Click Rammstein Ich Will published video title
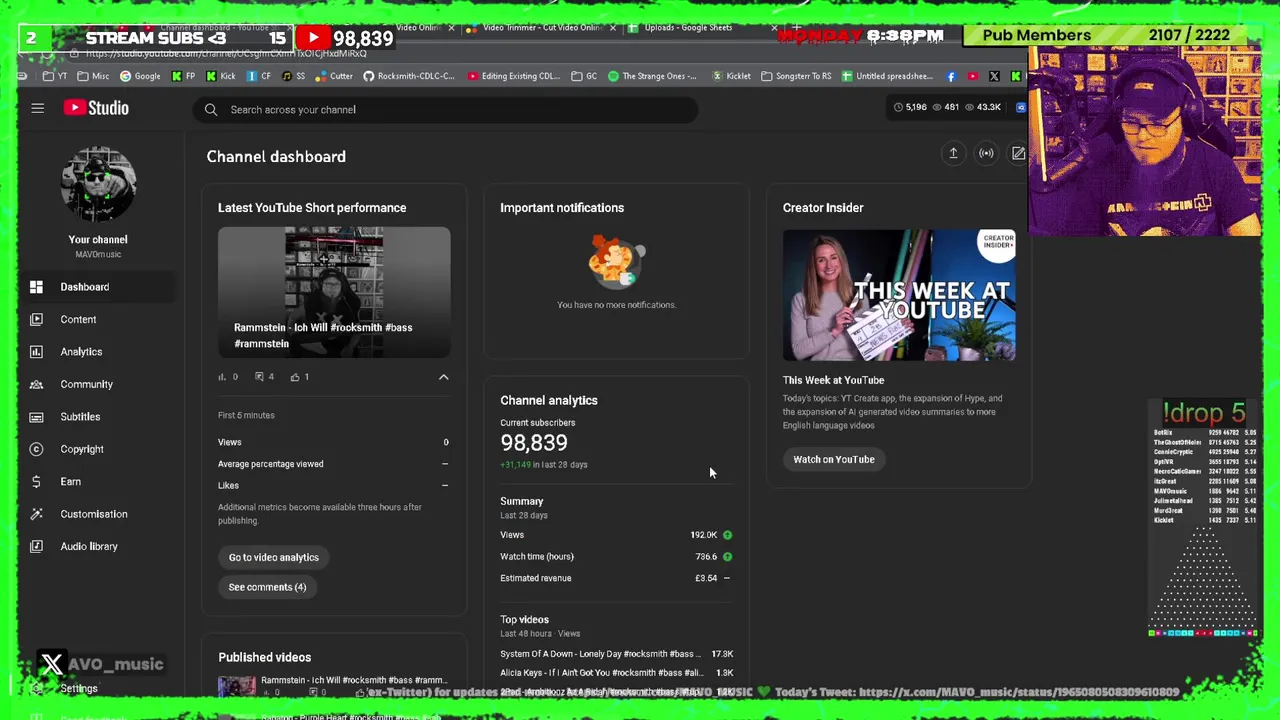1280x720 pixels. coord(354,680)
